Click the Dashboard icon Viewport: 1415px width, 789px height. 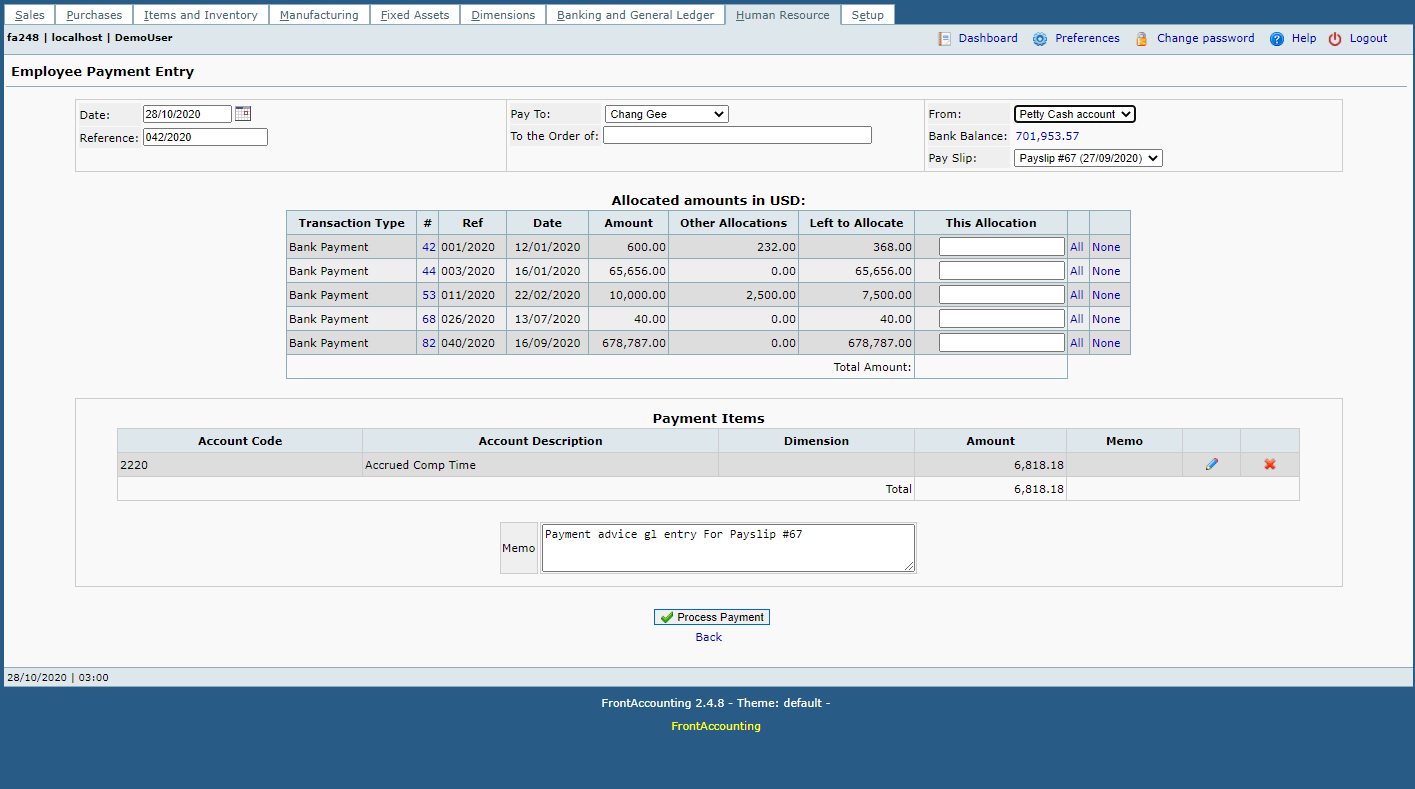point(945,39)
